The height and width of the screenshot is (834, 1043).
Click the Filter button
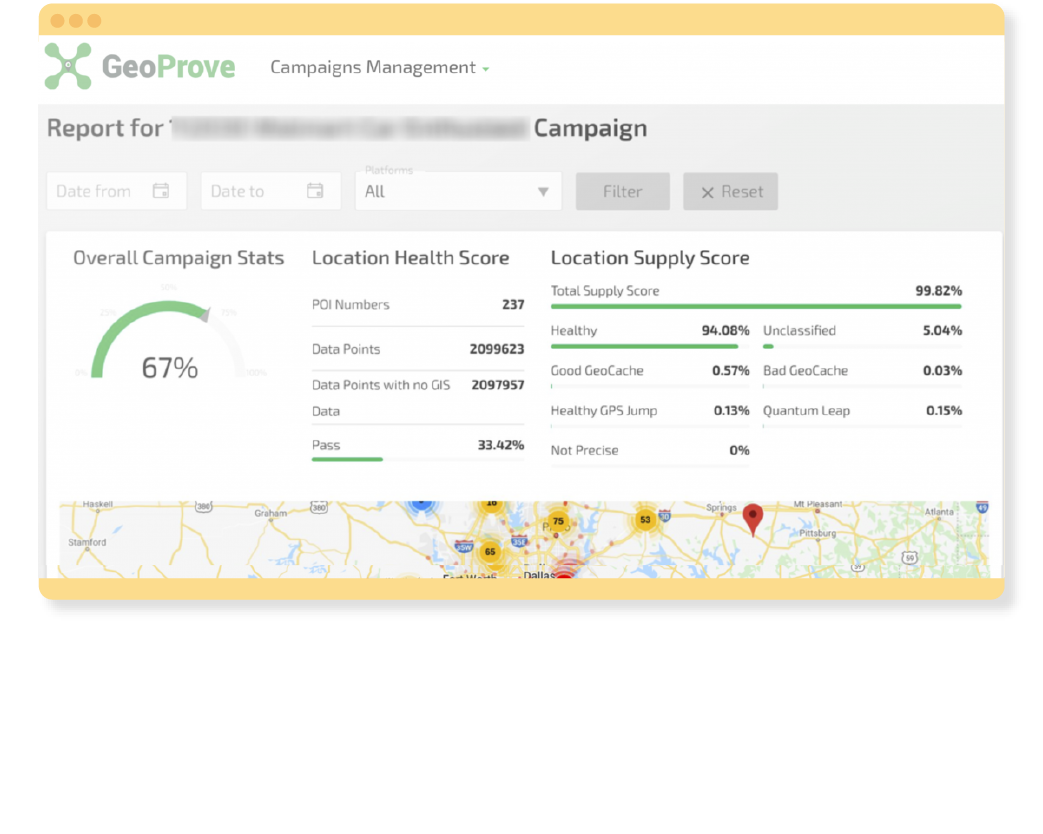coord(623,192)
